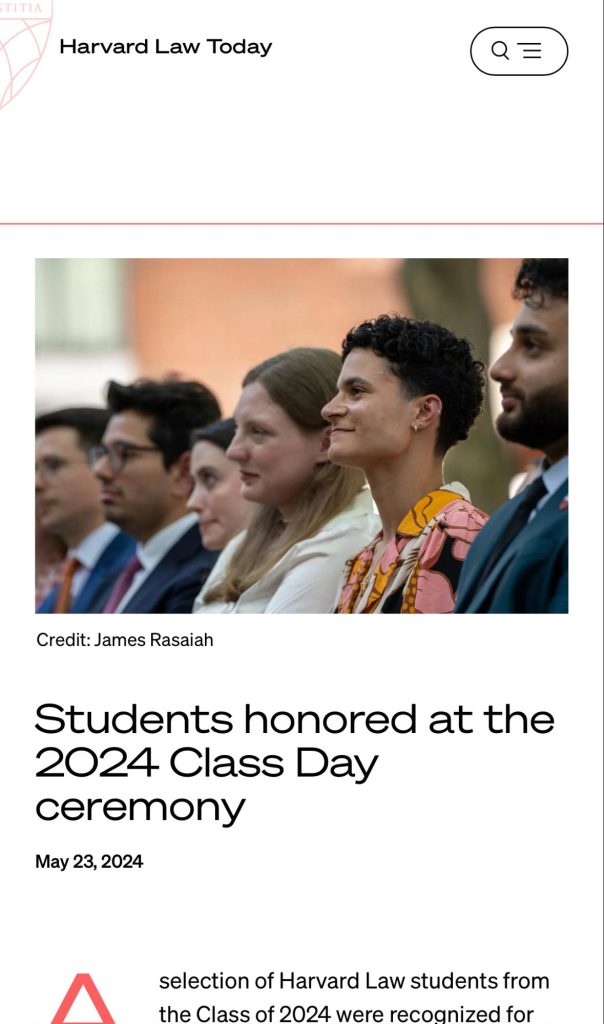Click the pink divider line under header
This screenshot has width=604, height=1024.
pyautogui.click(x=301, y=223)
